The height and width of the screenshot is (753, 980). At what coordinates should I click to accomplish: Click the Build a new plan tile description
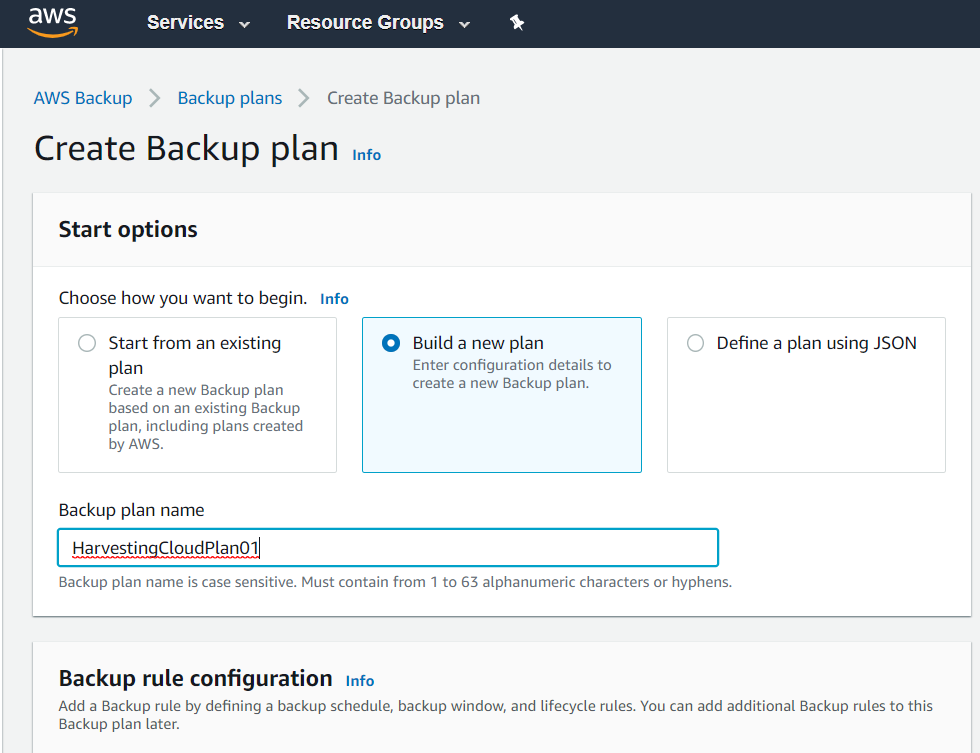coord(512,374)
